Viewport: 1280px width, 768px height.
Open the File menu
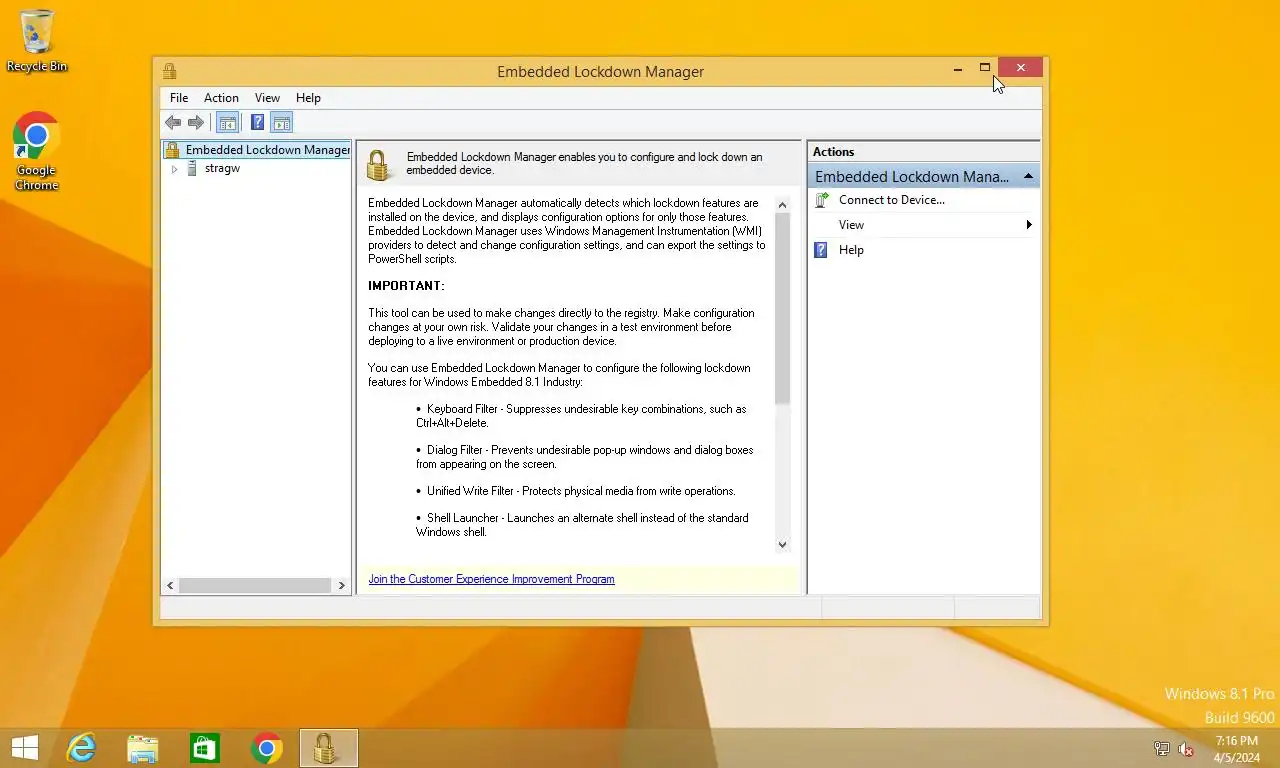coord(179,98)
